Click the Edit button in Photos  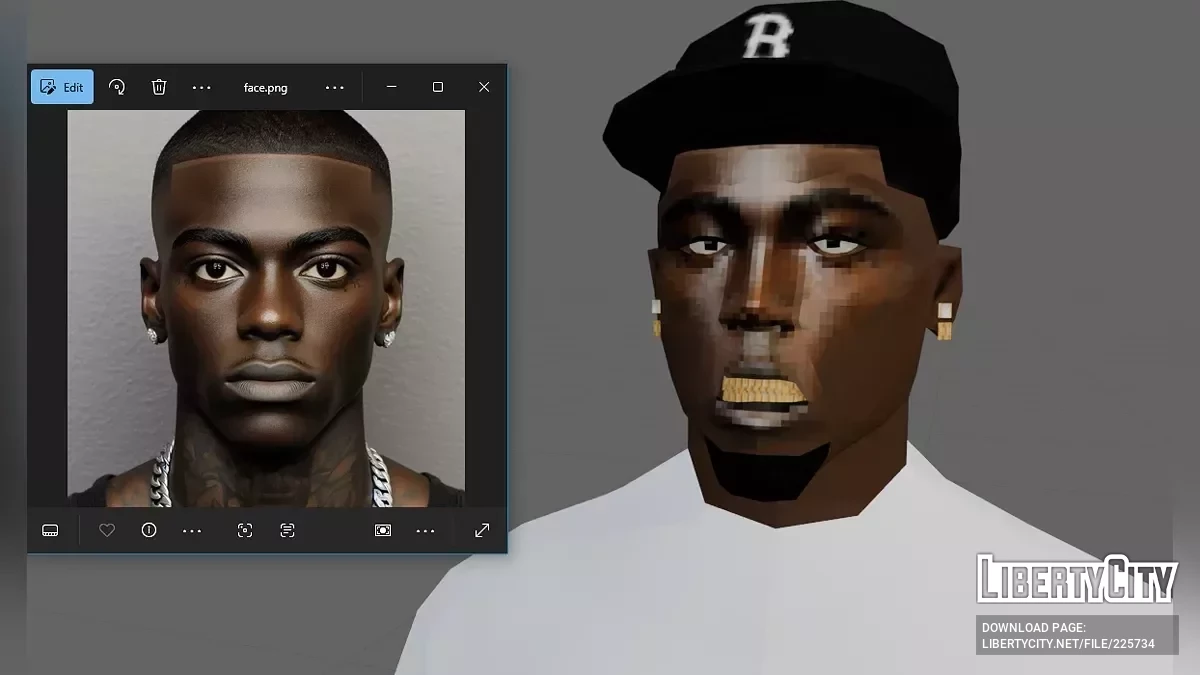click(x=62, y=87)
